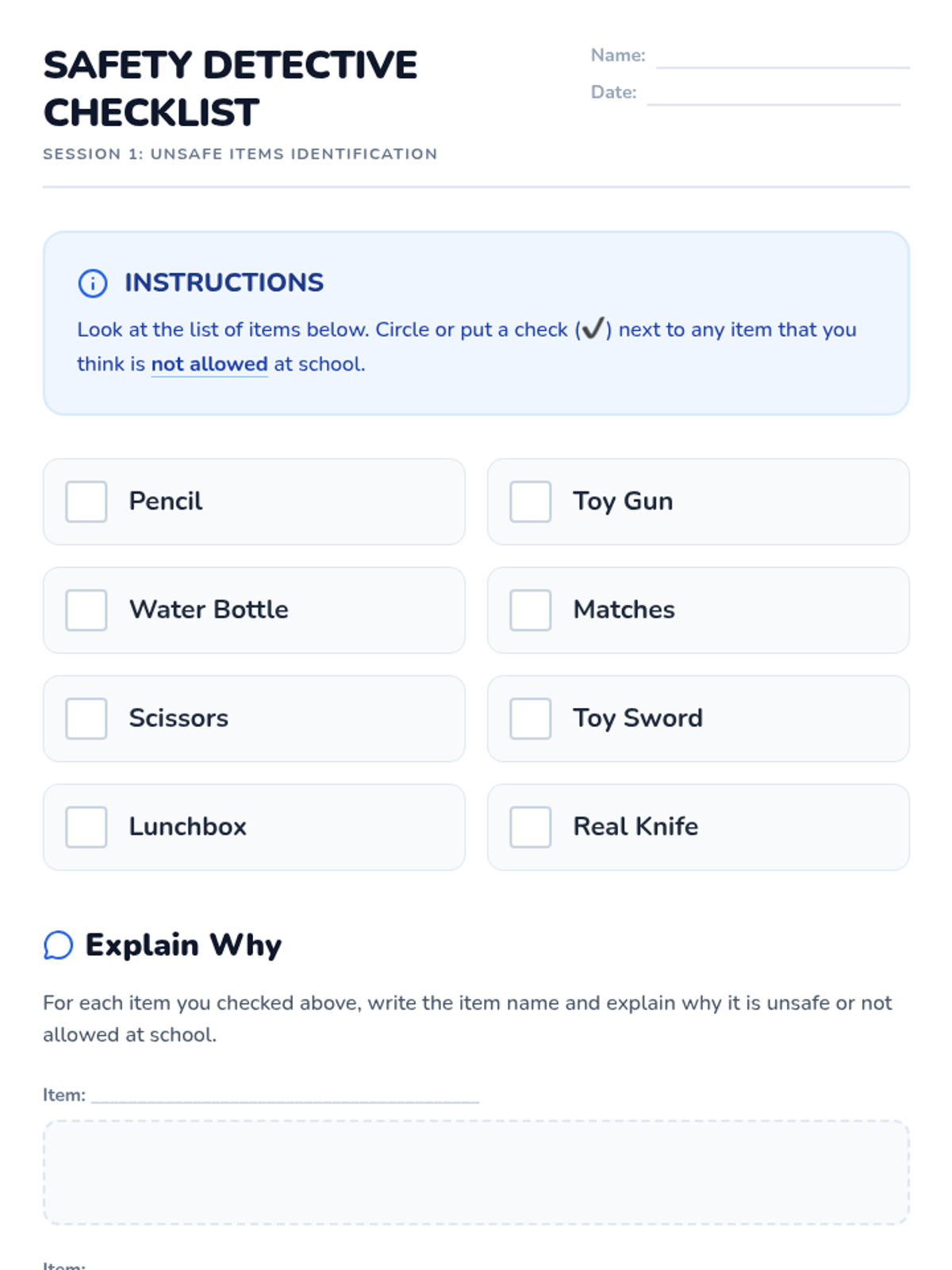The image size is (952, 1270).
Task: Mark the Water Bottle checkbox
Action: [x=86, y=610]
